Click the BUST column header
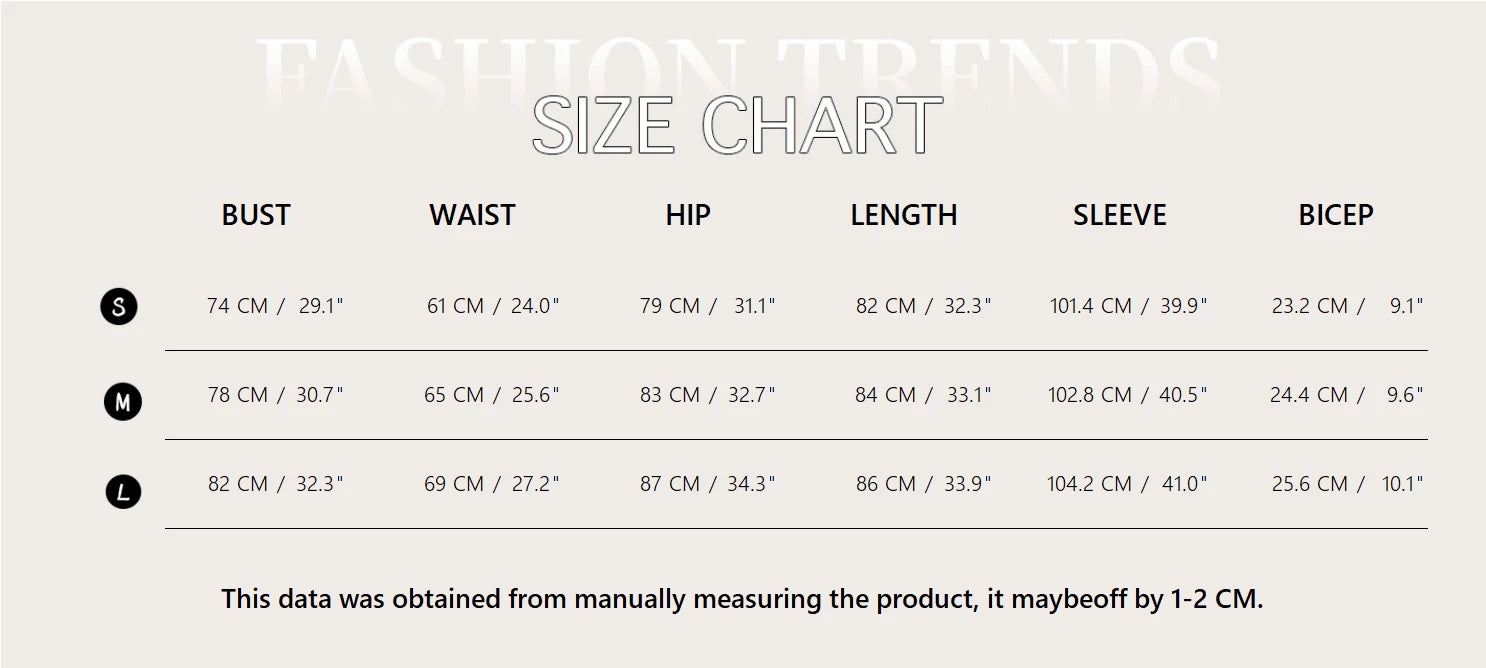This screenshot has width=1486, height=668. (256, 215)
